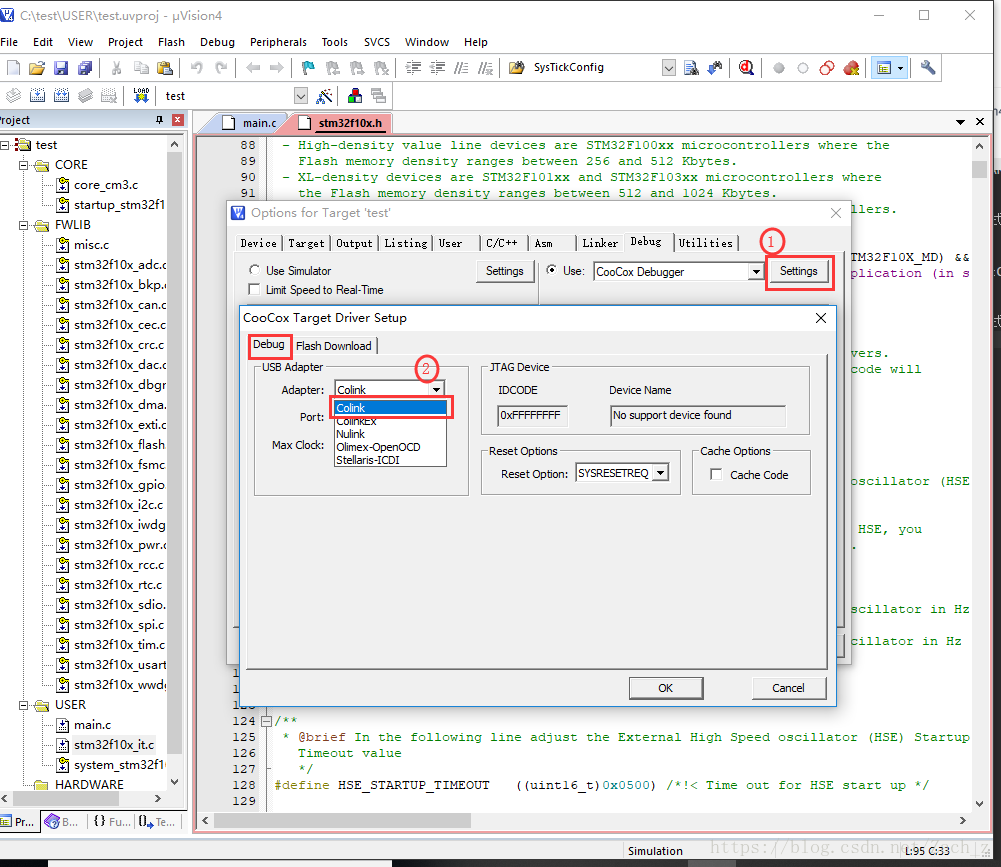Open the Reset Option SYSRESETREQ dropdown
1001x867 pixels.
661,473
